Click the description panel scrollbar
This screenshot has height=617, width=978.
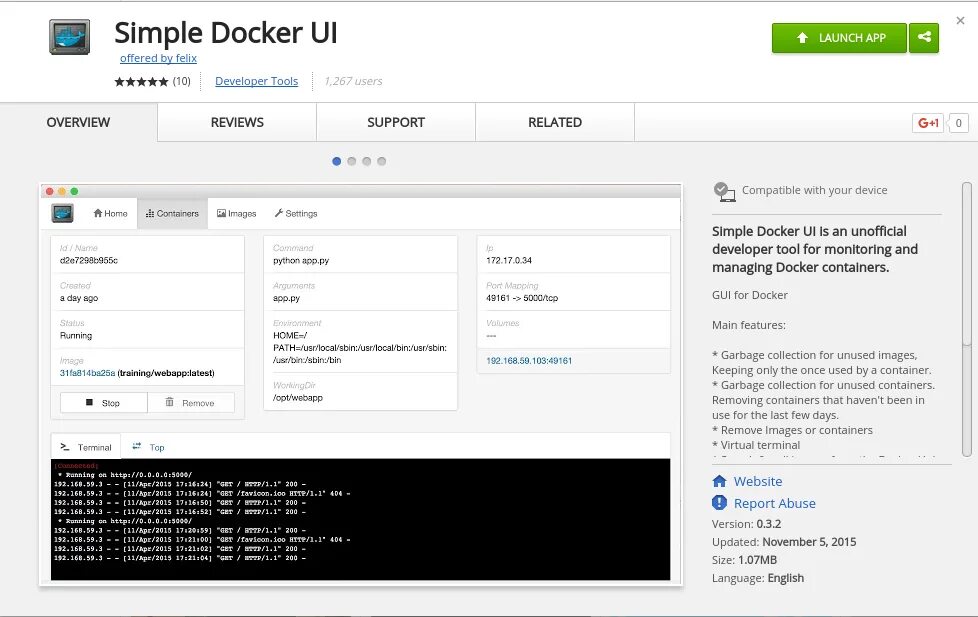coord(966,264)
